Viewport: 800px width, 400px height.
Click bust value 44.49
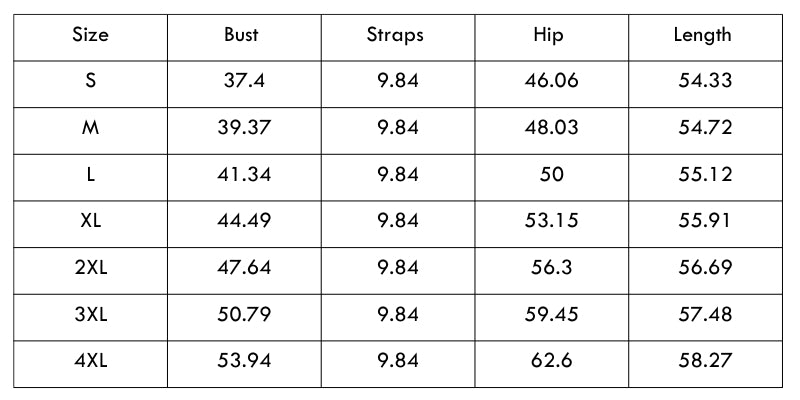click(x=244, y=221)
